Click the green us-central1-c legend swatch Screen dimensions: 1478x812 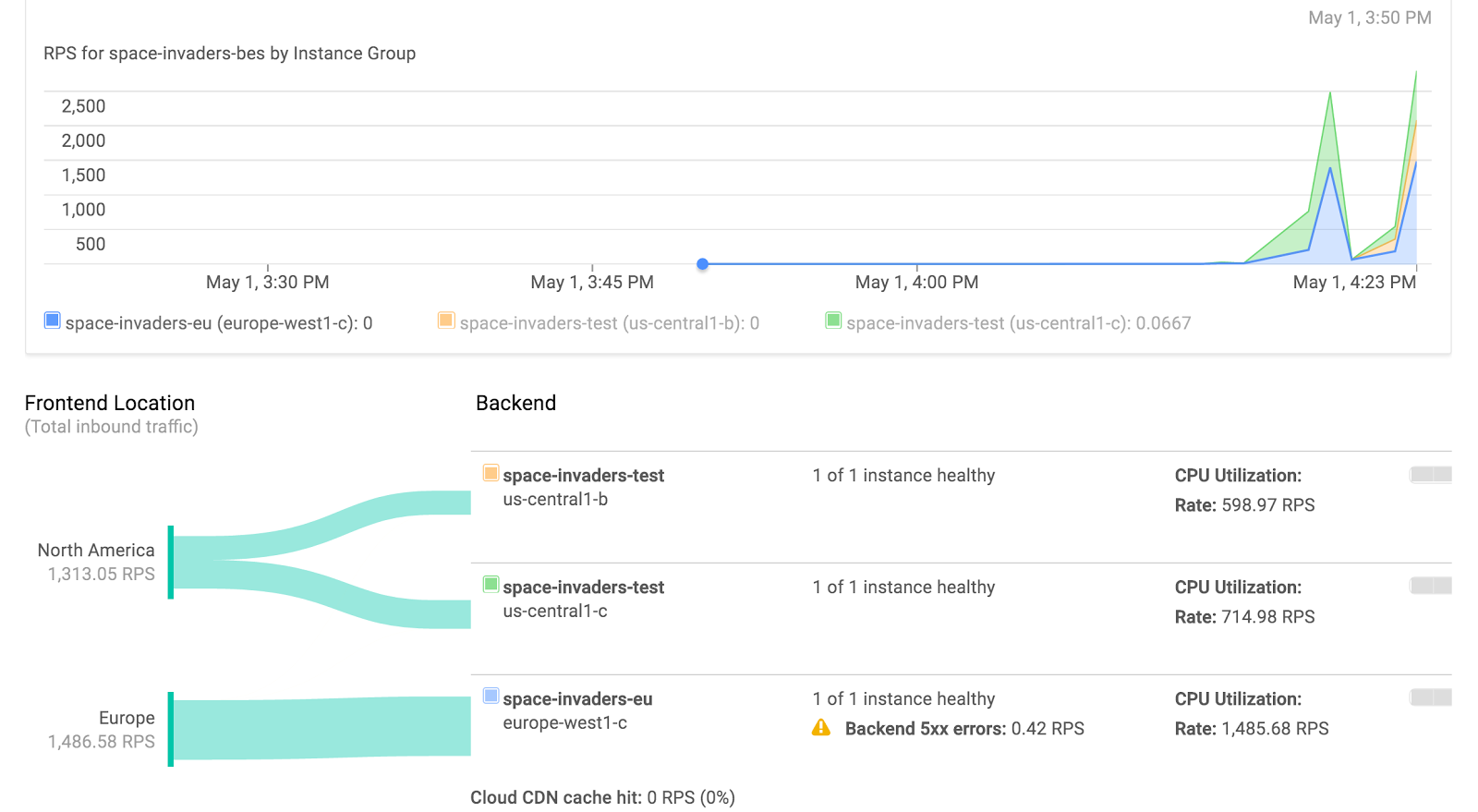[833, 321]
